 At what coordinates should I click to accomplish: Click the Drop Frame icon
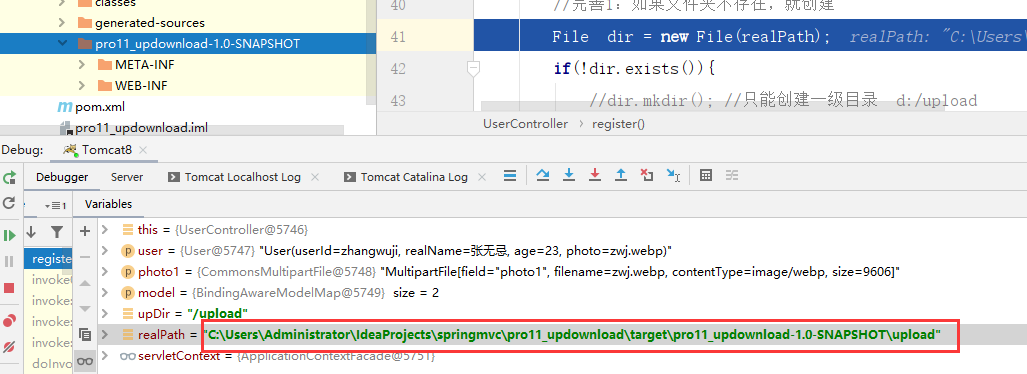647,175
